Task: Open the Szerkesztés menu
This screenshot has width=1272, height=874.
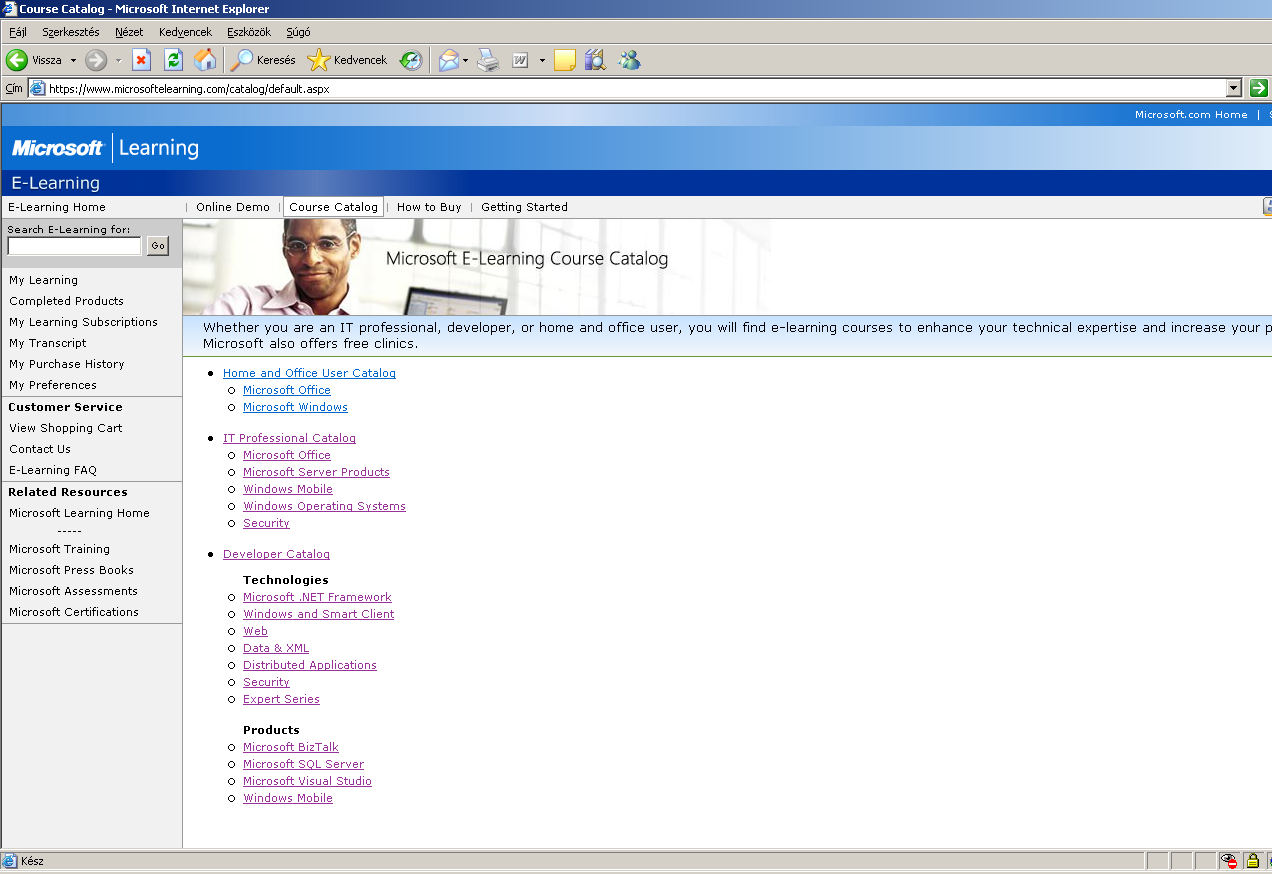Action: tap(71, 32)
